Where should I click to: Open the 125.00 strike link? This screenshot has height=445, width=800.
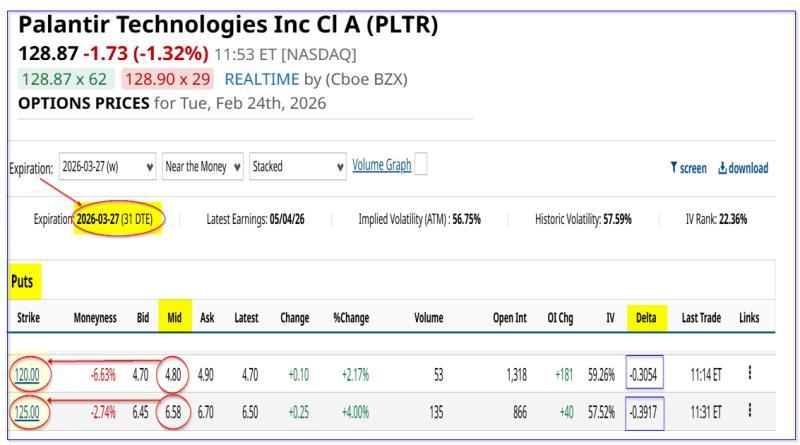[x=28, y=411]
